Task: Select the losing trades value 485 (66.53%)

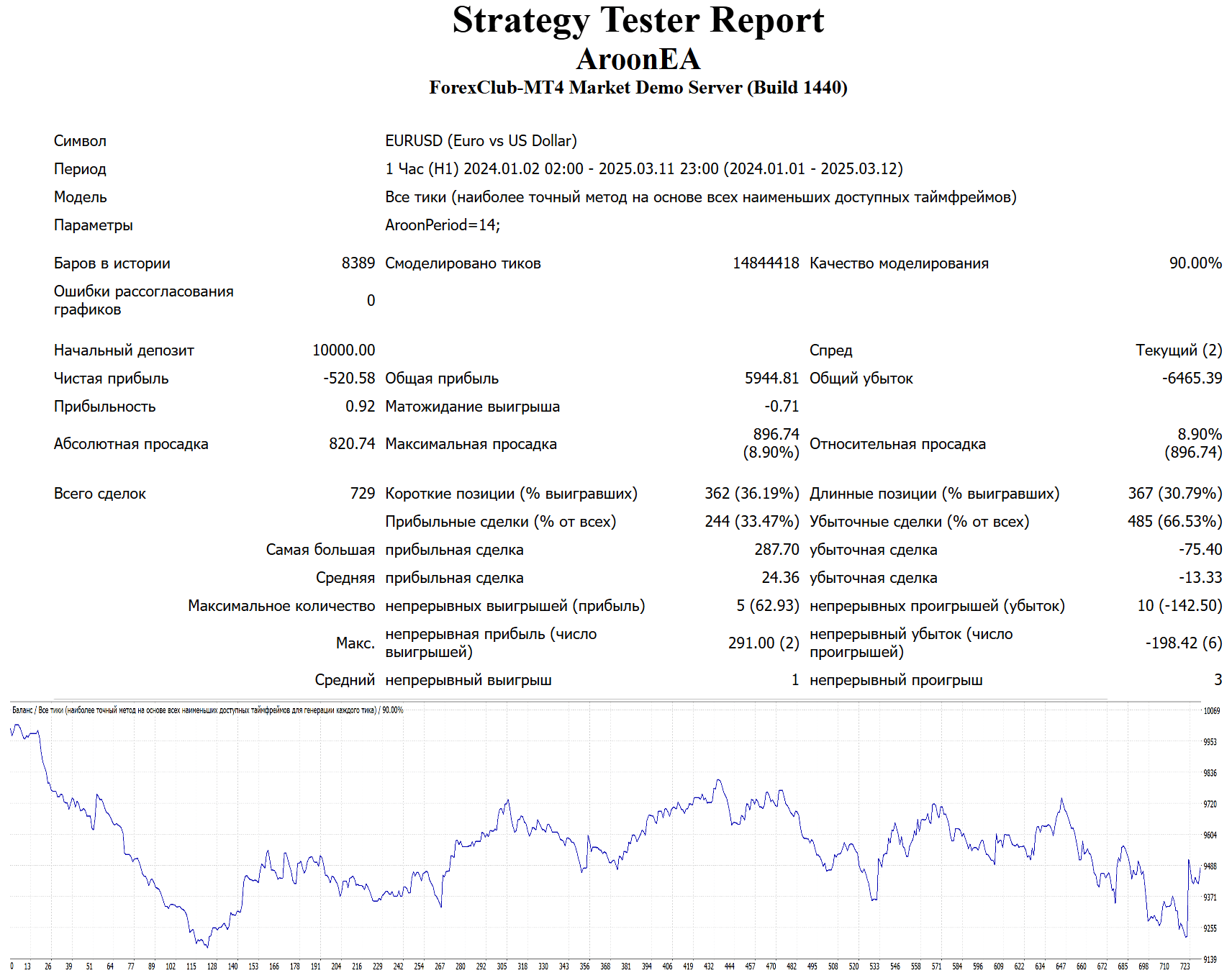Action: [x=1174, y=522]
